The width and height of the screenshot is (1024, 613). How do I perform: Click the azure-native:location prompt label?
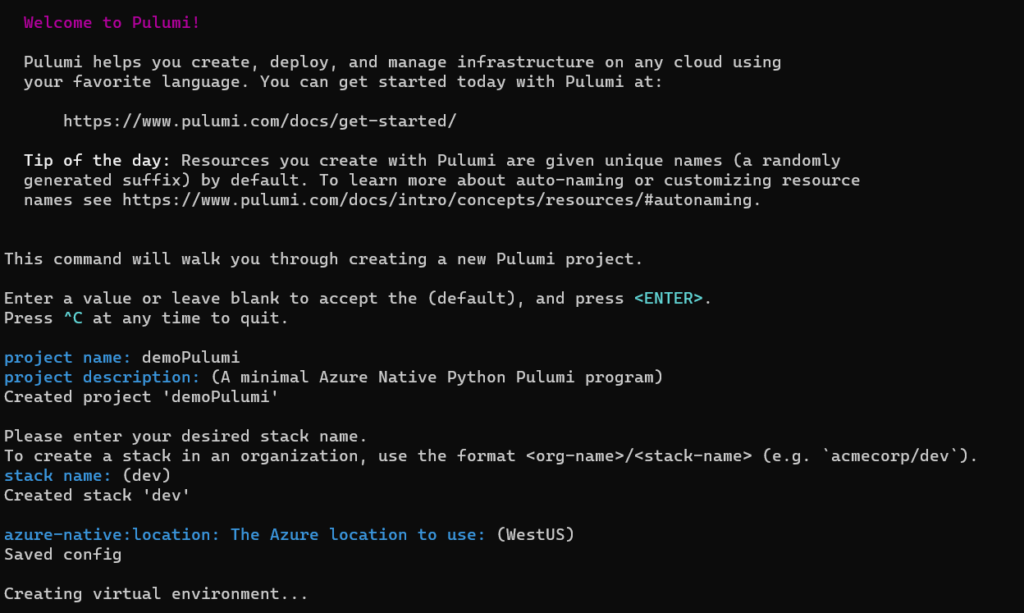tap(245, 535)
